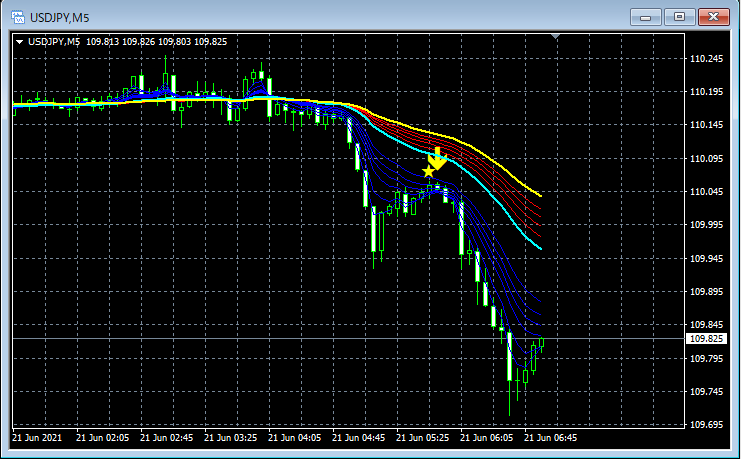Click price scale value 110.045

(707, 192)
